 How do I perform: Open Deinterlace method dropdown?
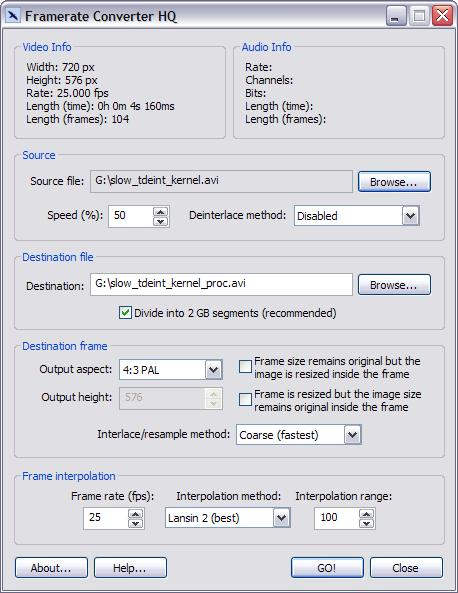coord(410,216)
